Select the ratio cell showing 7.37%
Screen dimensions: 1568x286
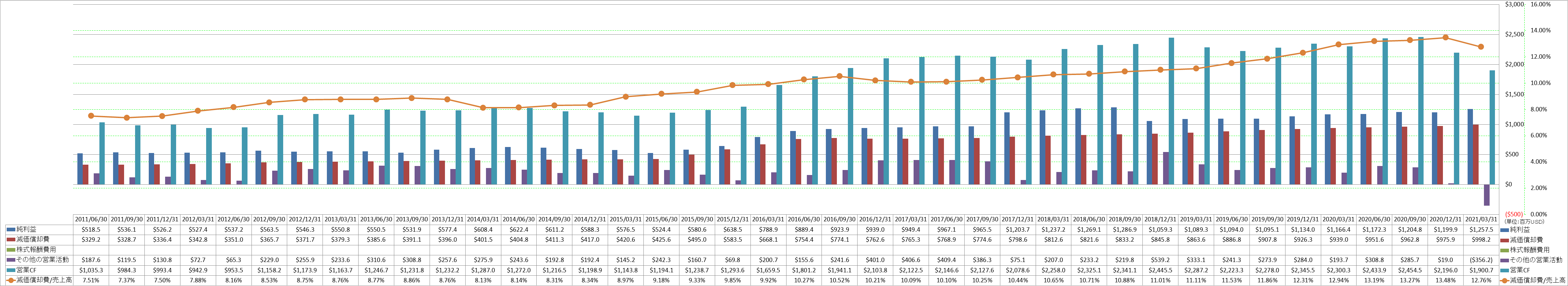(127, 280)
